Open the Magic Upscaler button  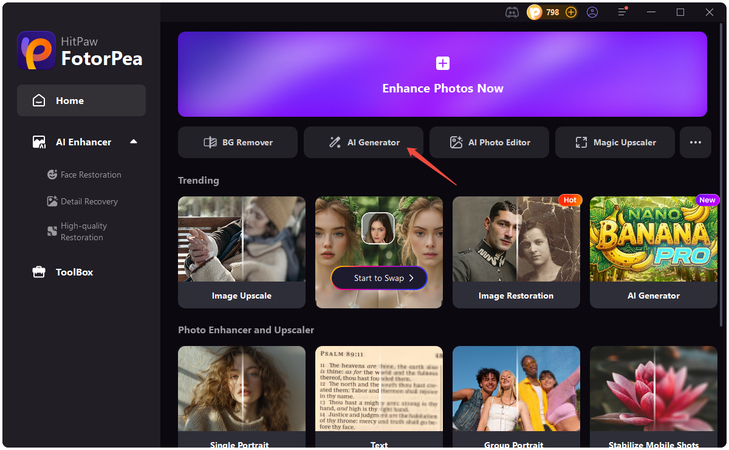click(x=615, y=142)
